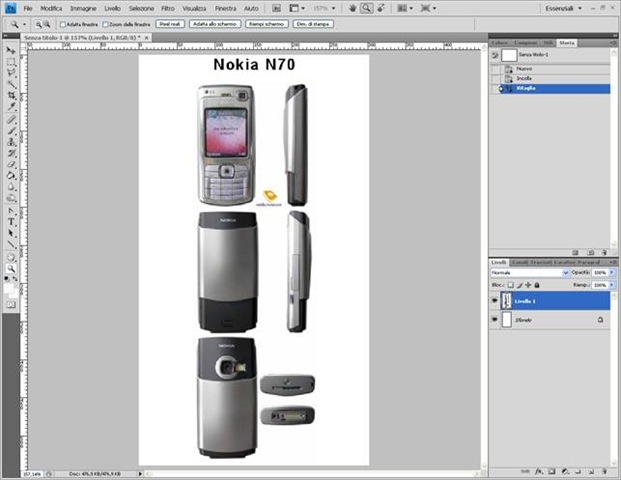The width and height of the screenshot is (621, 480).
Task: Open the Filtro menu
Action: click(167, 8)
